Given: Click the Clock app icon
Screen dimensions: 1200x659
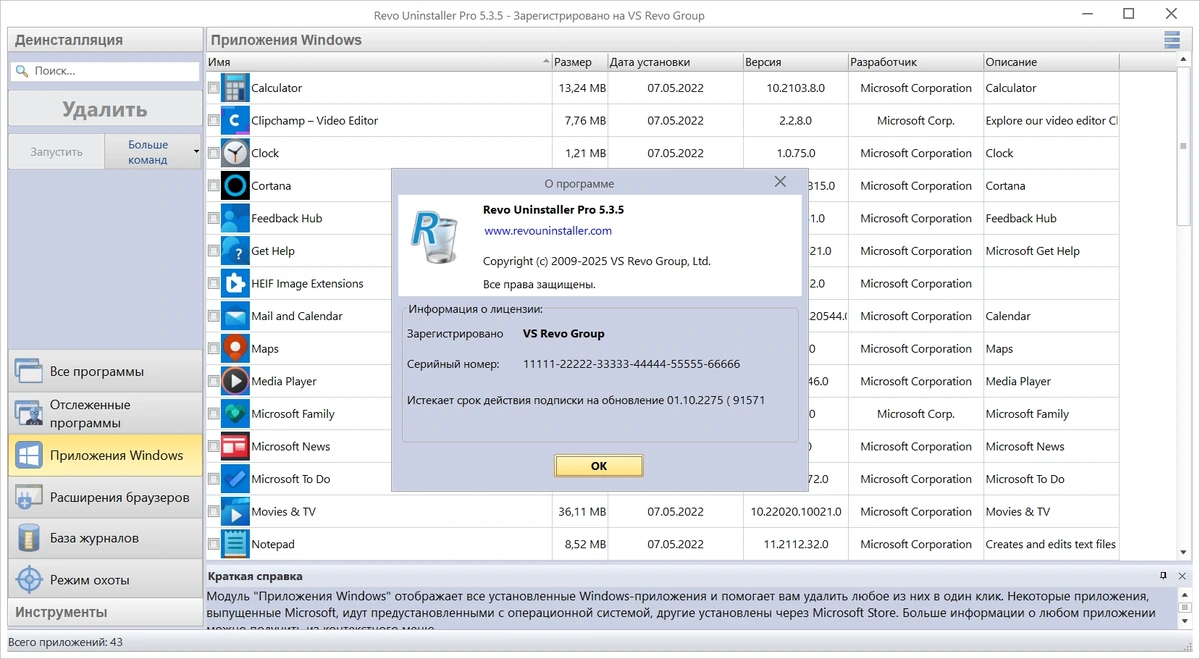Looking at the screenshot, I should [x=235, y=153].
